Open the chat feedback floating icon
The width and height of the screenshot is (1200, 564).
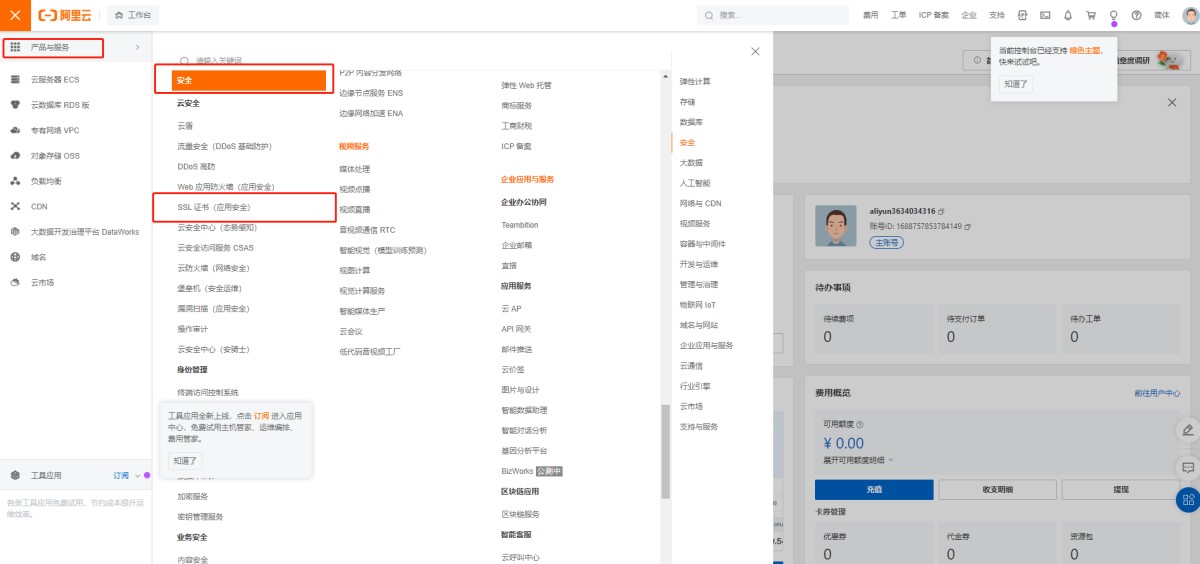click(1188, 467)
